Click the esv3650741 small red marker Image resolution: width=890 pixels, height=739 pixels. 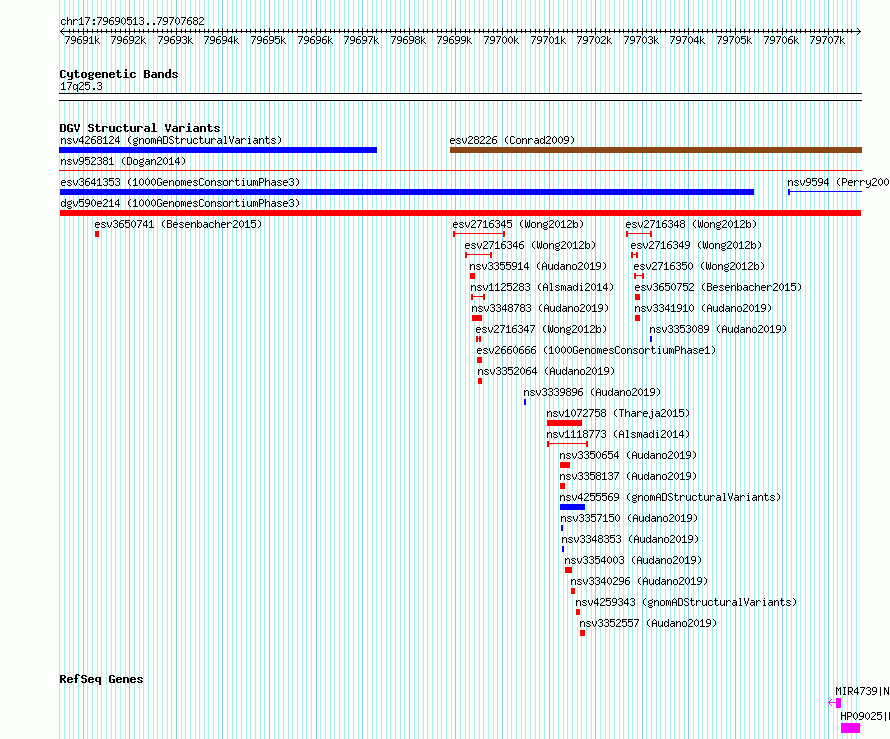[97, 234]
